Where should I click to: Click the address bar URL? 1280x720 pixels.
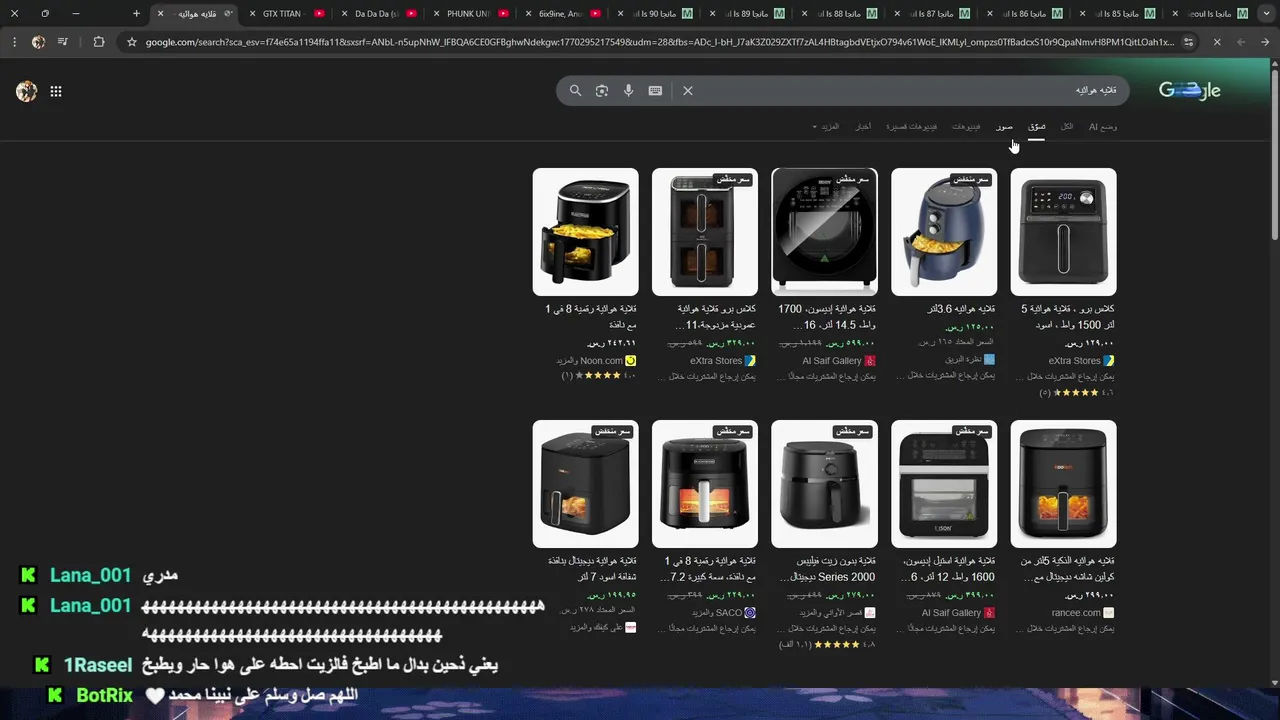(x=660, y=42)
